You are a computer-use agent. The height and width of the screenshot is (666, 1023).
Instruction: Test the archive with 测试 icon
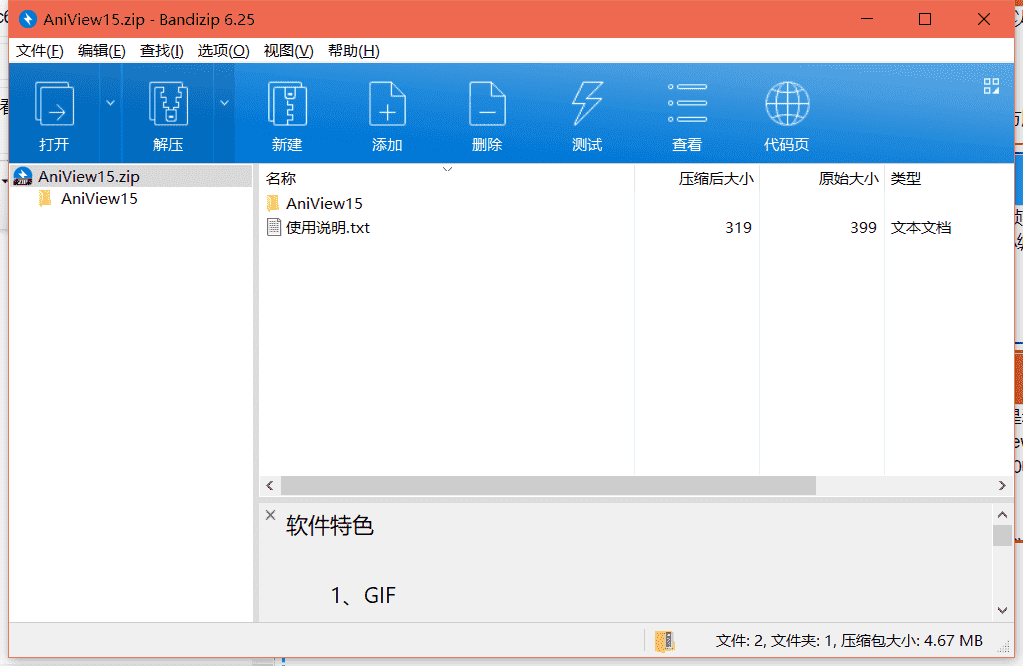(587, 104)
